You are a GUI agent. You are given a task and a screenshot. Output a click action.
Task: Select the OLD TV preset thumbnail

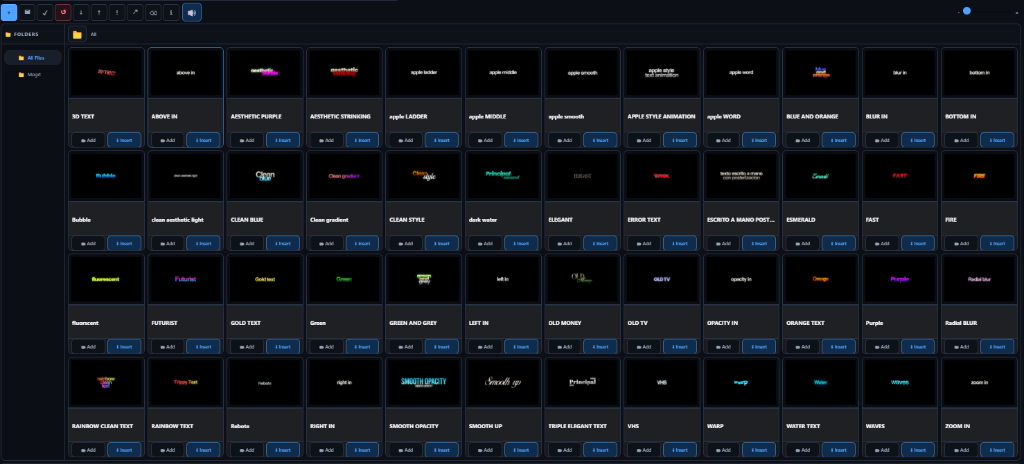[x=662, y=279]
